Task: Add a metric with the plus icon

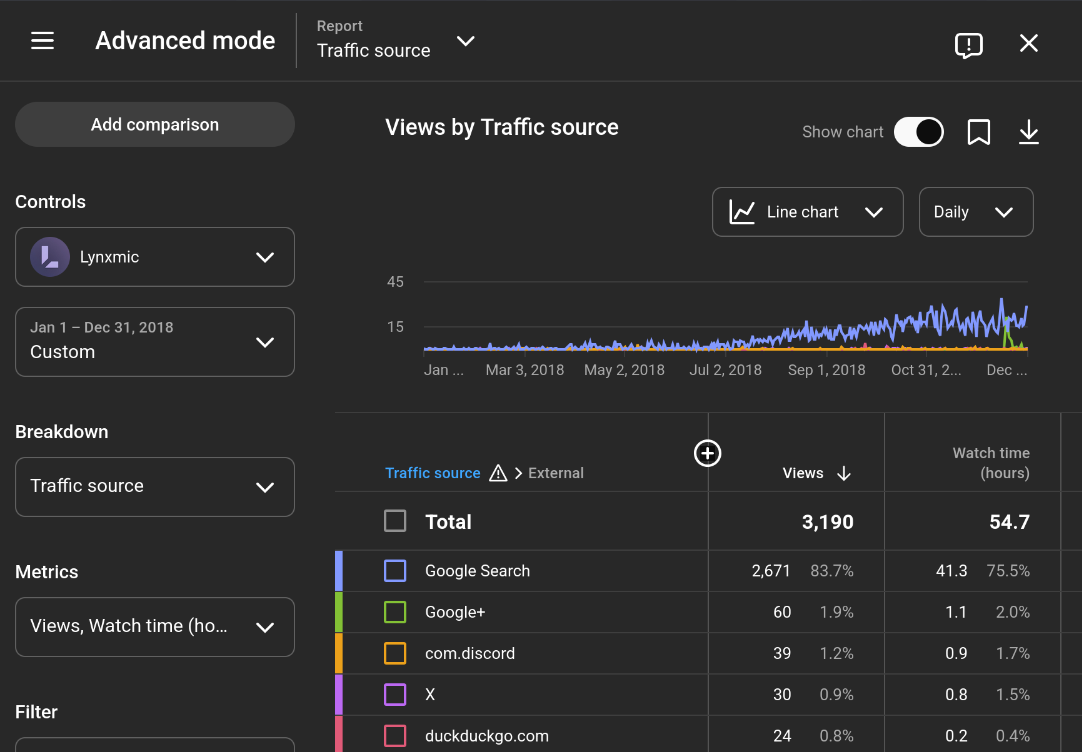Action: pyautogui.click(x=707, y=453)
